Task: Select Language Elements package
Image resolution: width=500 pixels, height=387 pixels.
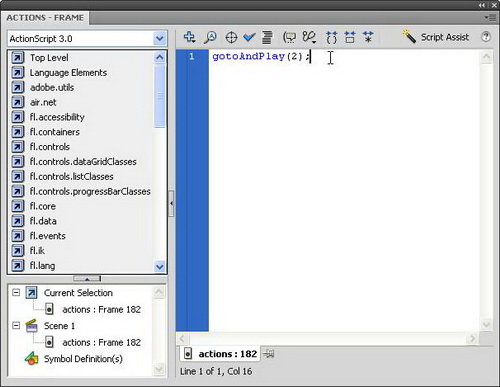Action: click(68, 73)
